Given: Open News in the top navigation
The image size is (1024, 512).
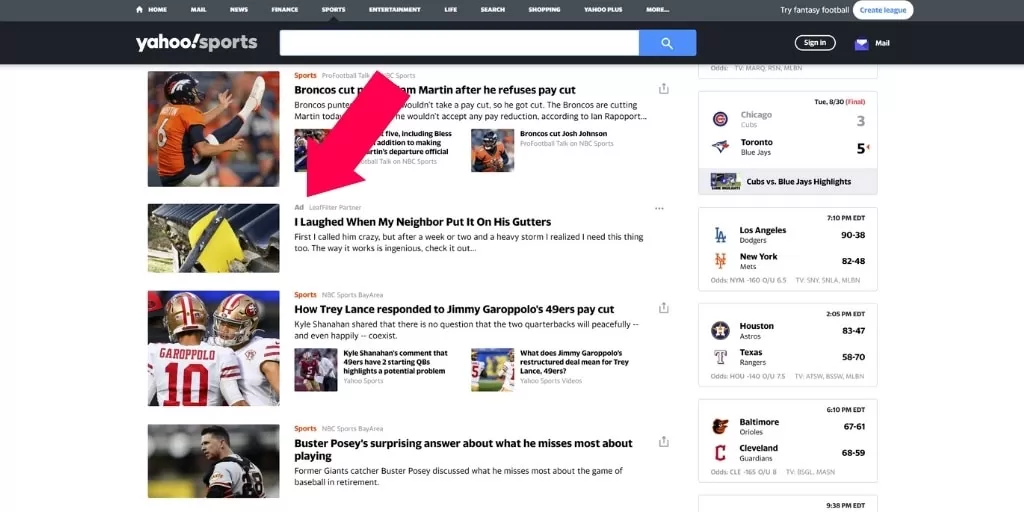Looking at the screenshot, I should pyautogui.click(x=239, y=10).
